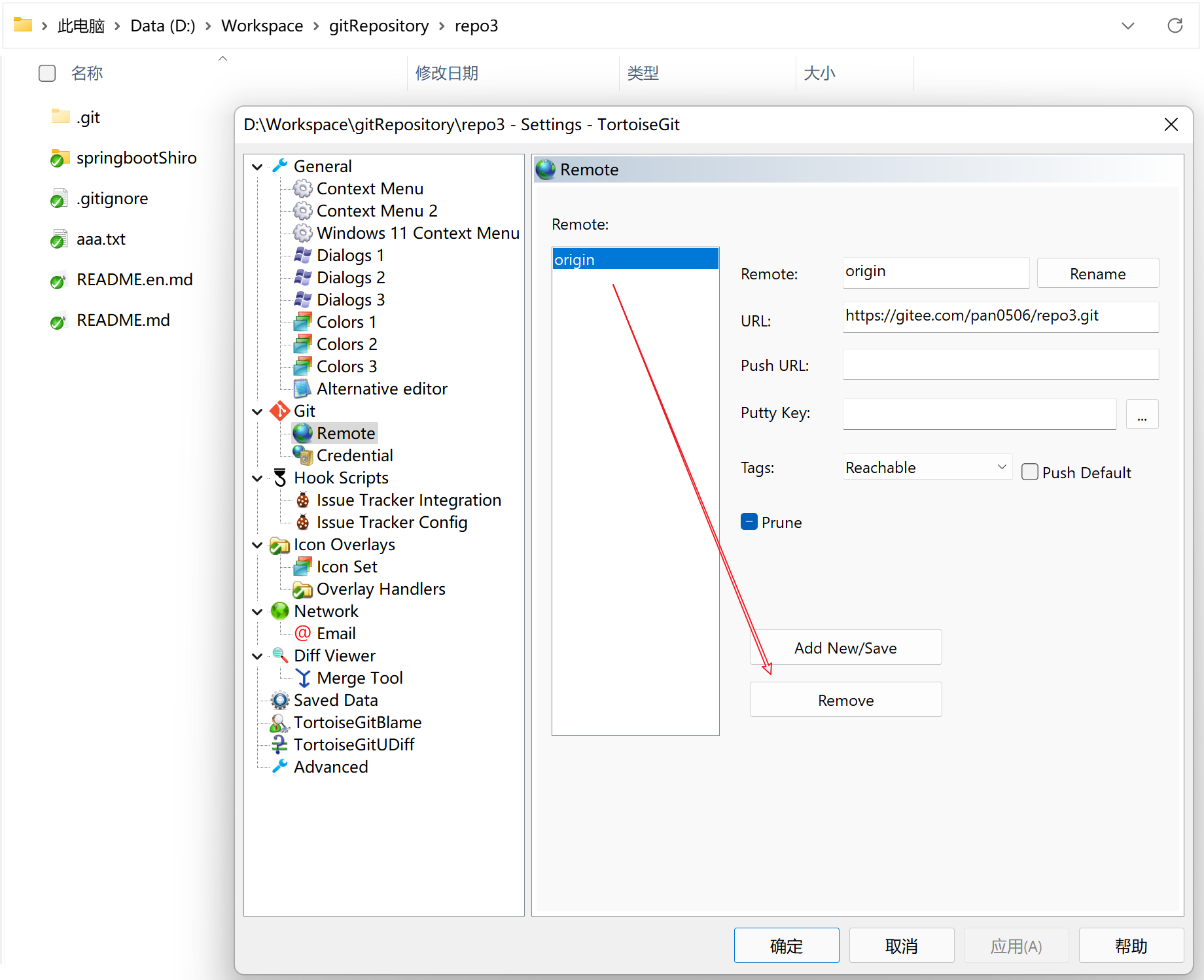The height and width of the screenshot is (980, 1204).
Task: Open the Tags Reachable dropdown
Action: [927, 467]
